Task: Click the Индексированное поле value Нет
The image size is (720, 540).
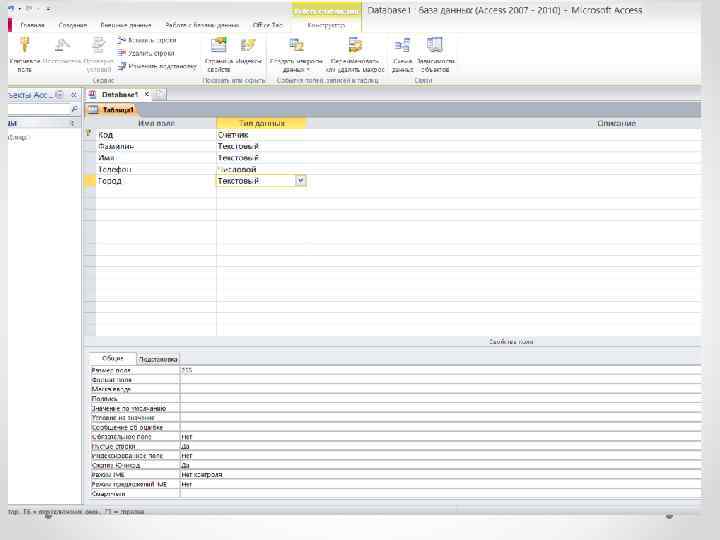Action: click(440, 456)
